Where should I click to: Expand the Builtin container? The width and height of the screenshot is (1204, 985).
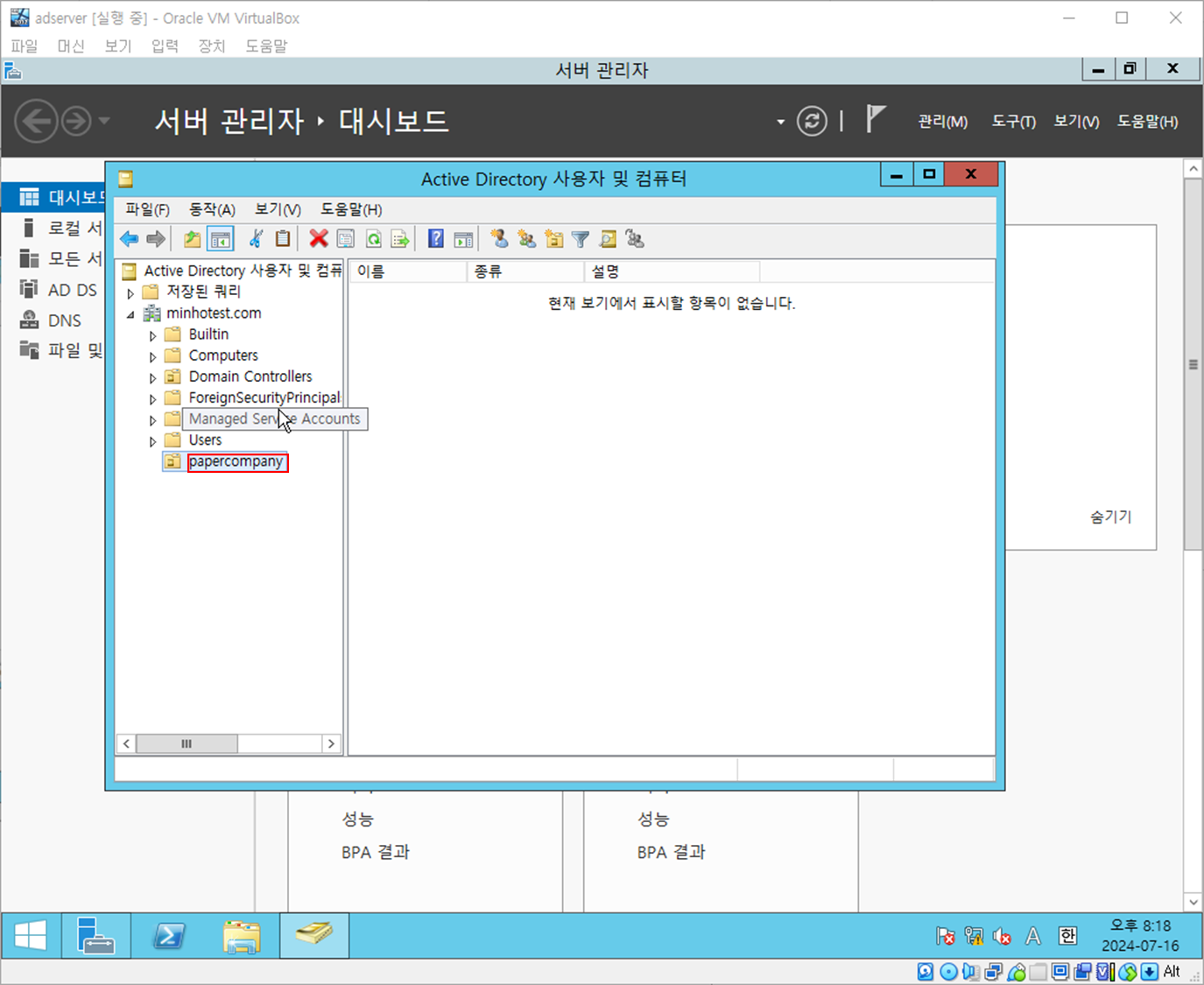point(152,335)
